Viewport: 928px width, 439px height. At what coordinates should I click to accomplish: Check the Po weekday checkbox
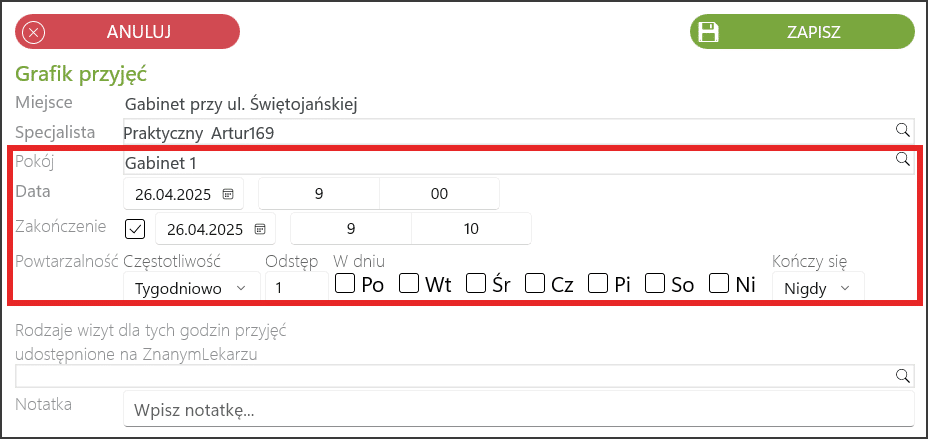pyautogui.click(x=344, y=283)
